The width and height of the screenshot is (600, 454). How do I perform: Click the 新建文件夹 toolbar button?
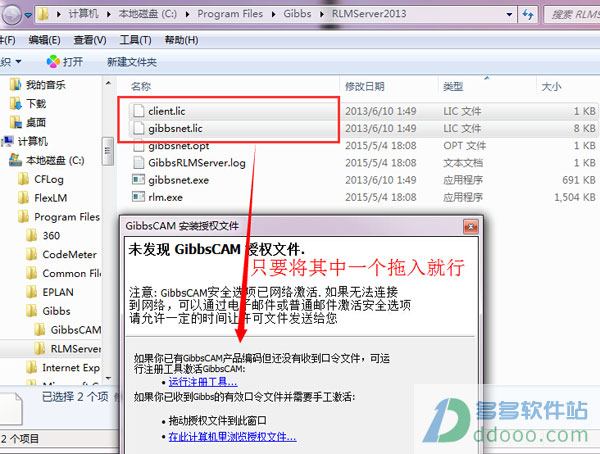[132, 62]
